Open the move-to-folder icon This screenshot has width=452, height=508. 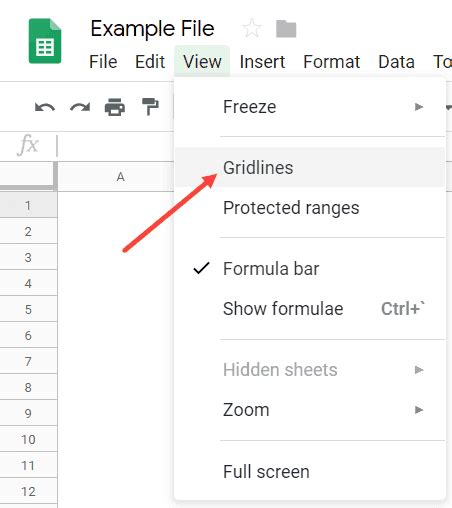tap(286, 29)
